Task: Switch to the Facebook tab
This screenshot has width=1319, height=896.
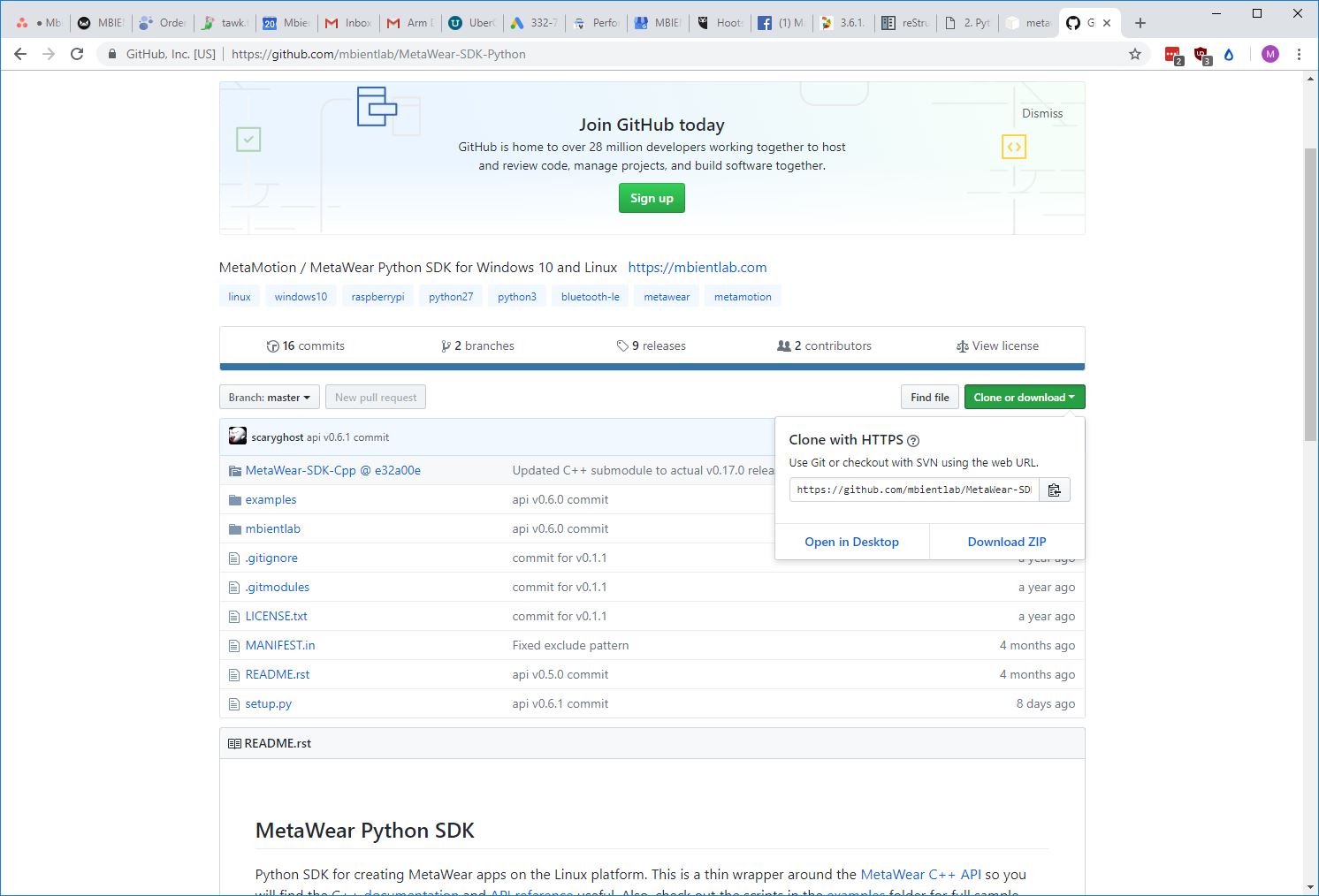Action: pos(781,23)
